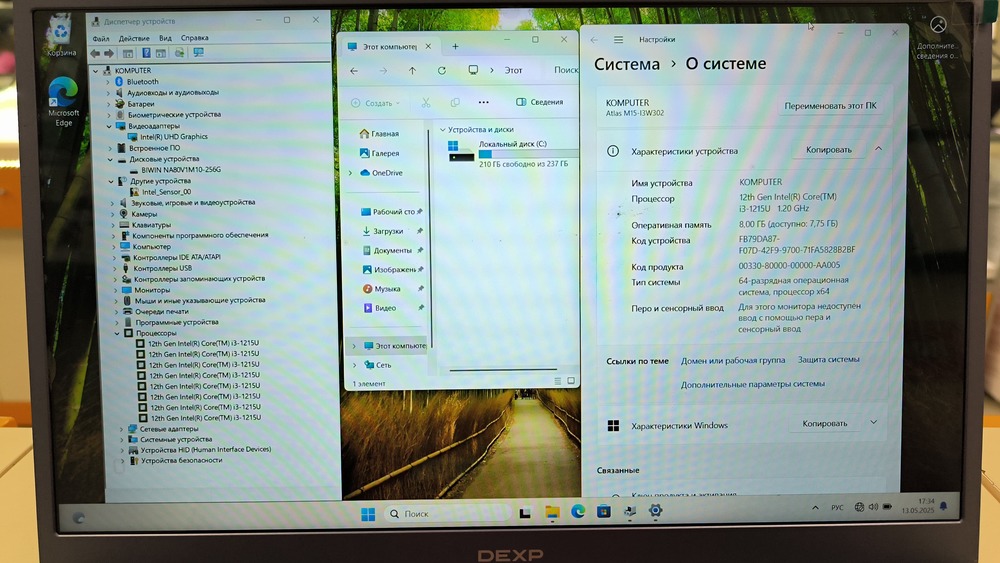Image resolution: width=1000 pixels, height=563 pixels.
Task: Open the Действие menu in Device Manager
Action: pos(134,38)
